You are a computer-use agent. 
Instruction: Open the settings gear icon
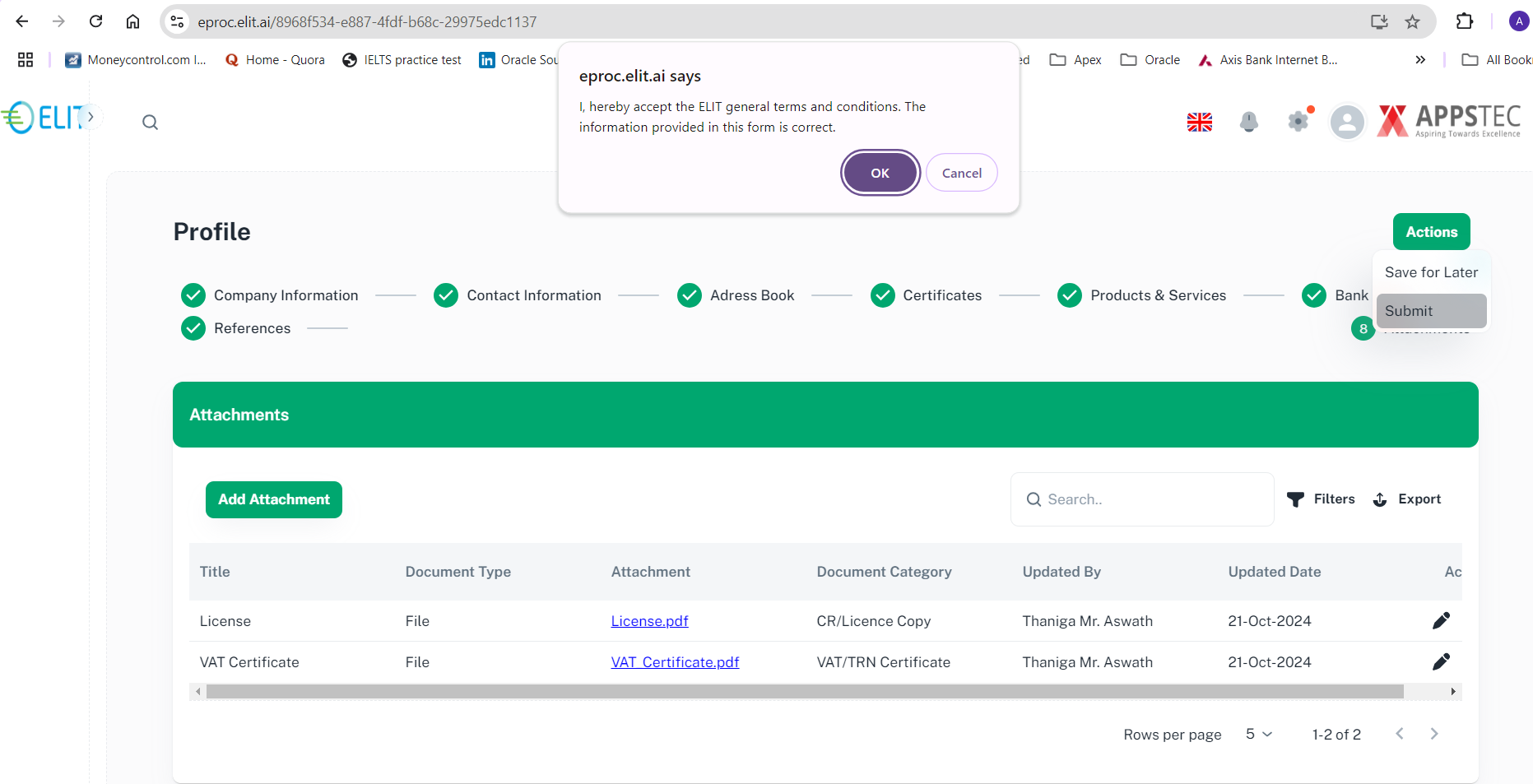click(1298, 122)
